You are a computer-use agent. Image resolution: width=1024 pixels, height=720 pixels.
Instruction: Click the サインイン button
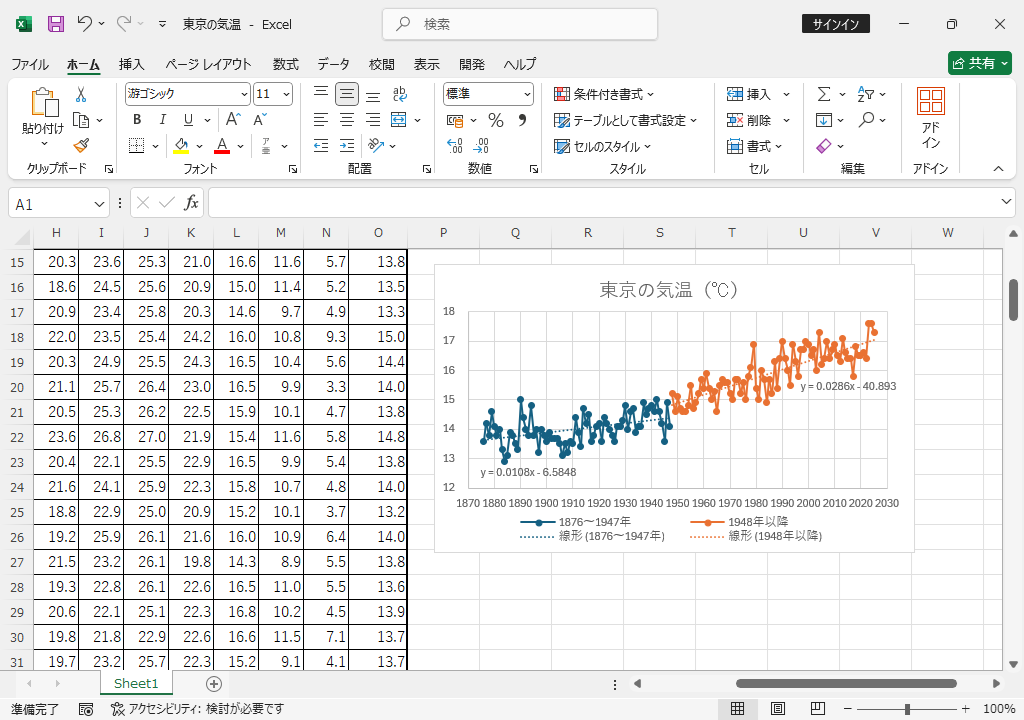pyautogui.click(x=836, y=24)
